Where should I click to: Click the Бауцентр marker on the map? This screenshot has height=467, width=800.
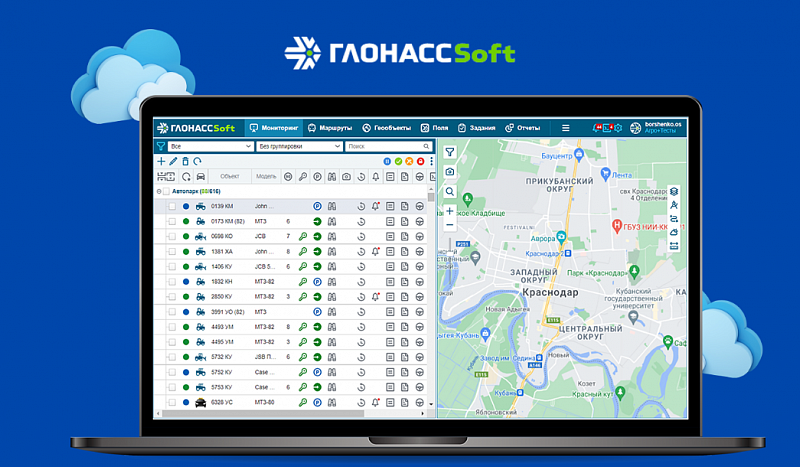(x=578, y=154)
